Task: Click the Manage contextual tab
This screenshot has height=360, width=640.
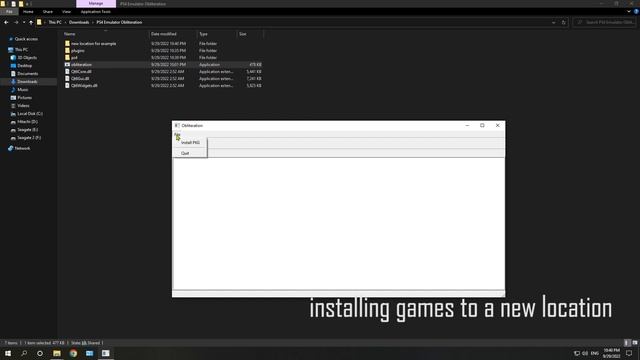Action: pyautogui.click(x=96, y=4)
